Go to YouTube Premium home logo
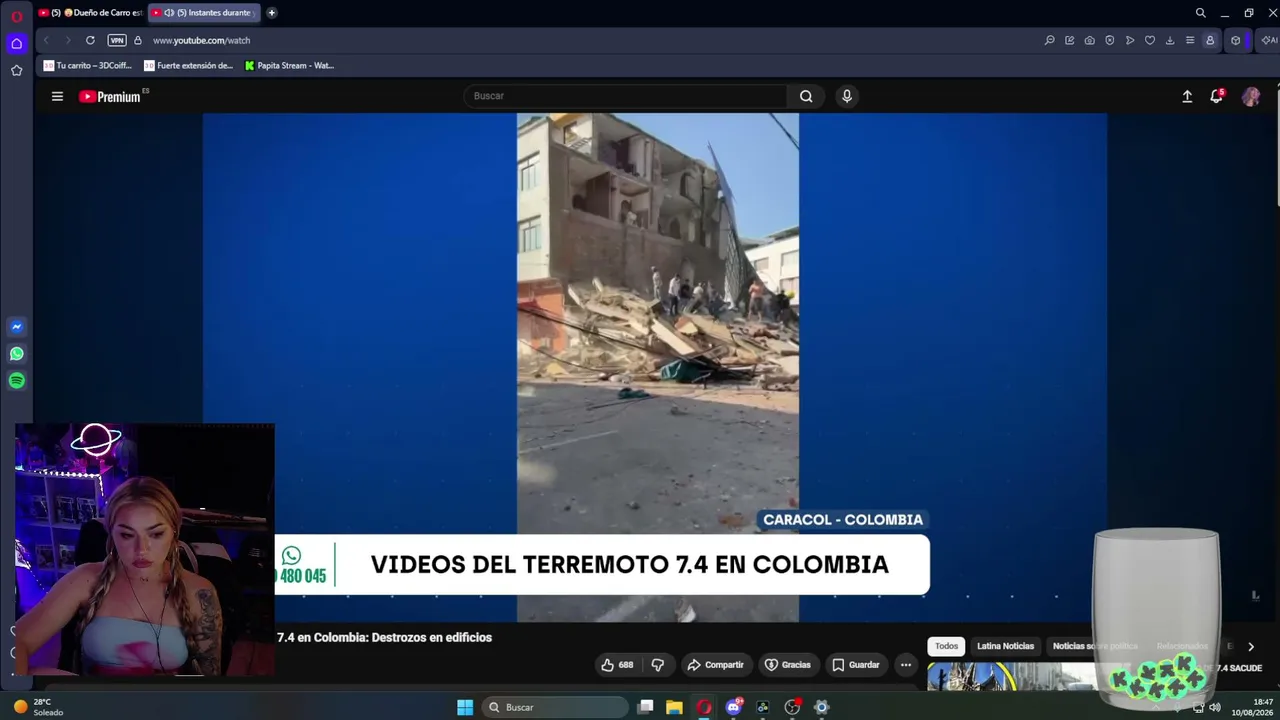 [x=110, y=96]
